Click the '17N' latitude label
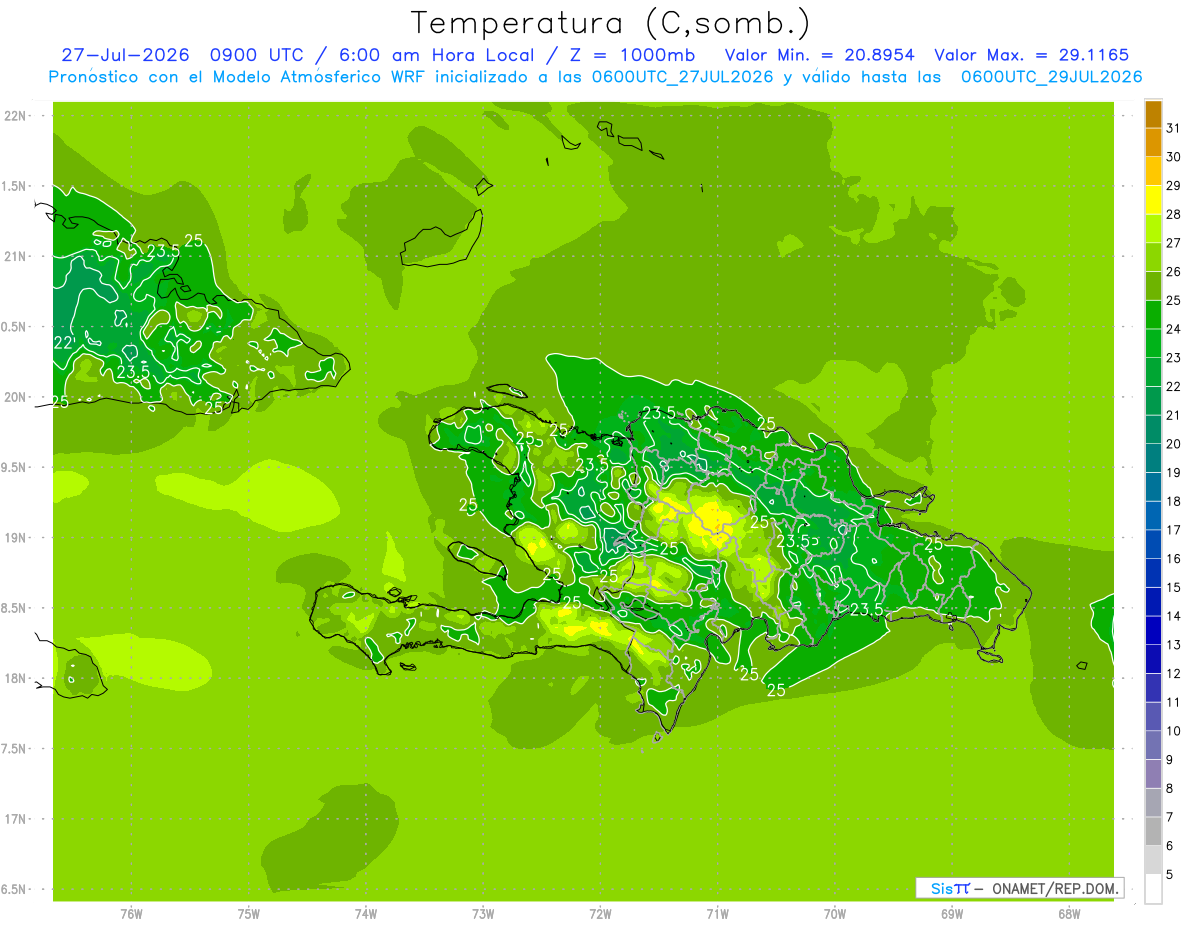 (x=14, y=820)
